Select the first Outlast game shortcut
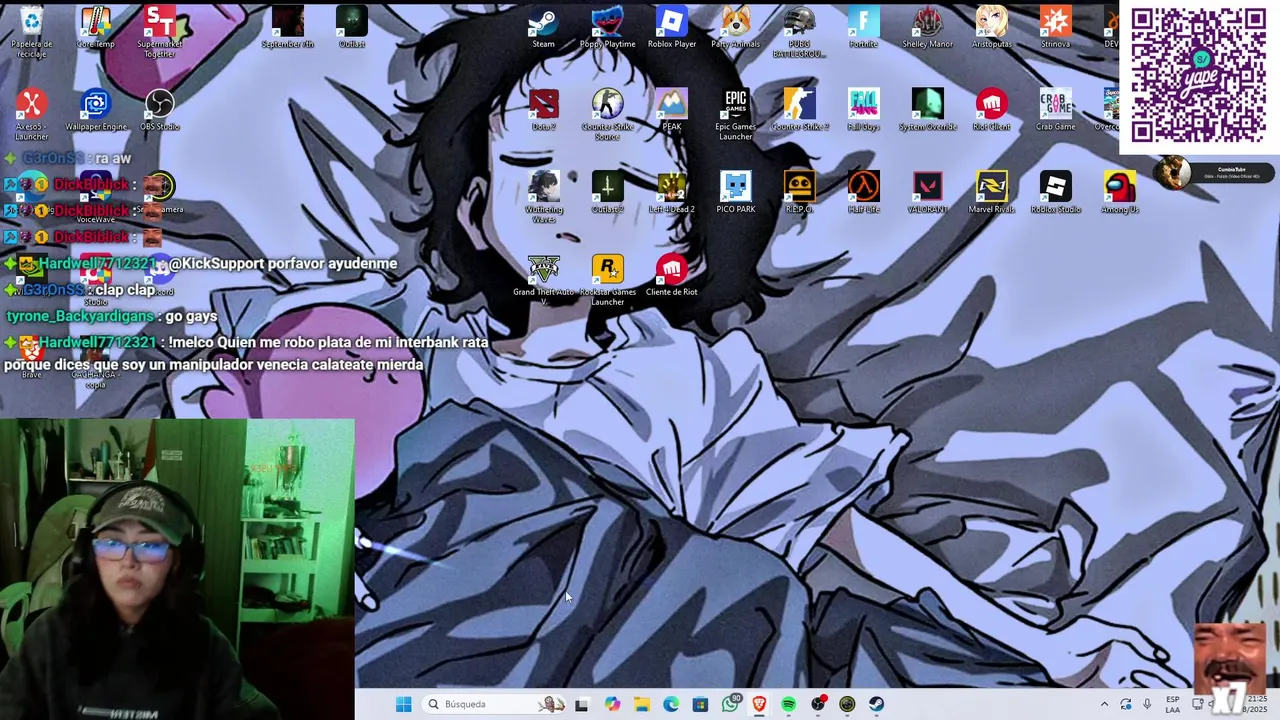1280x720 pixels. (x=351, y=27)
